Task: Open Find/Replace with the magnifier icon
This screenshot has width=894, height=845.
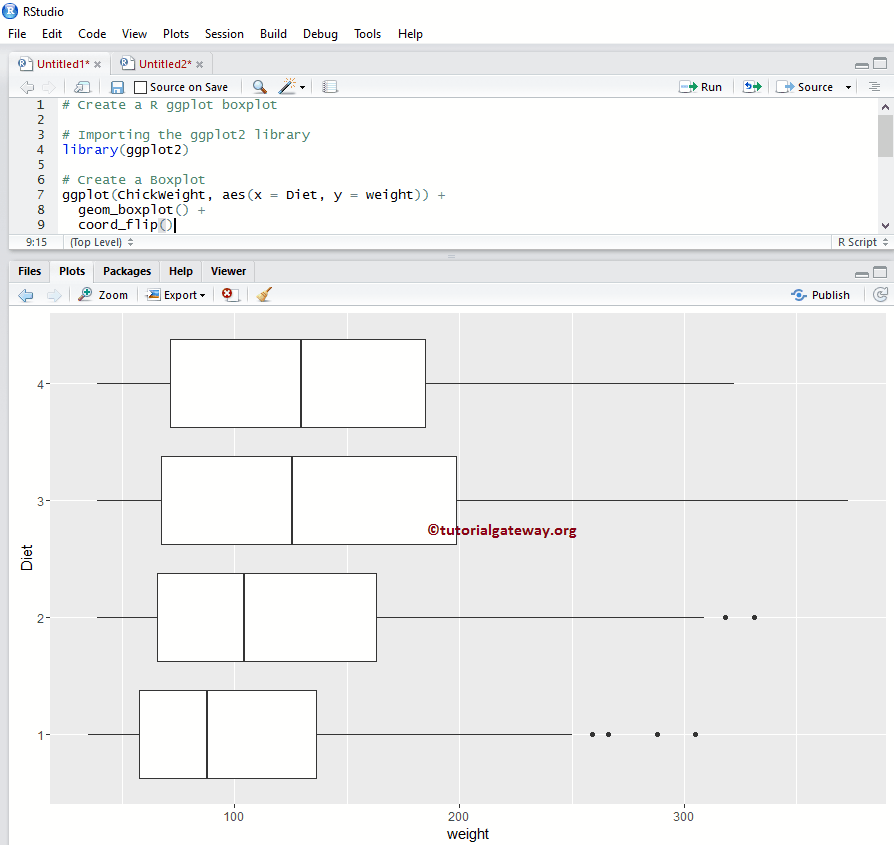Action: pos(259,87)
